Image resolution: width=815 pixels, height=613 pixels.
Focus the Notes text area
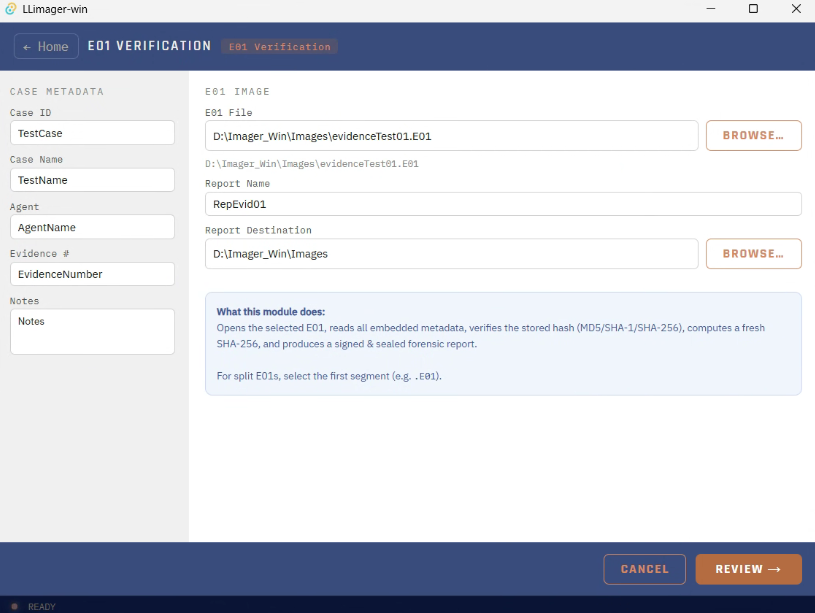(x=93, y=332)
